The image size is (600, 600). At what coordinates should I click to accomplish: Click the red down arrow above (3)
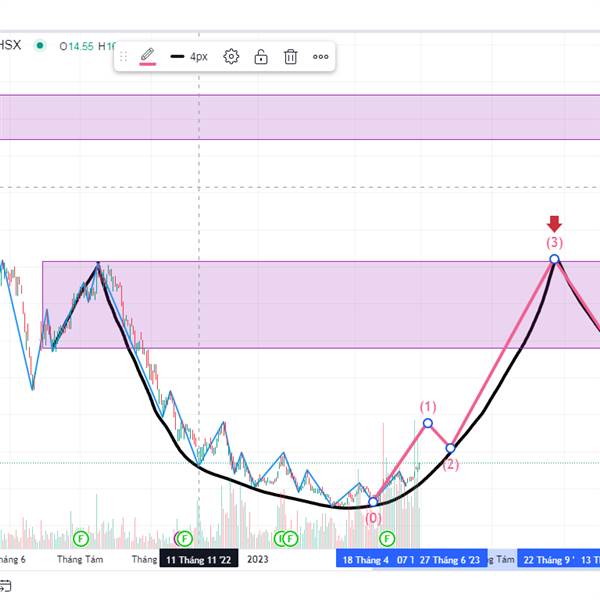pos(554,224)
